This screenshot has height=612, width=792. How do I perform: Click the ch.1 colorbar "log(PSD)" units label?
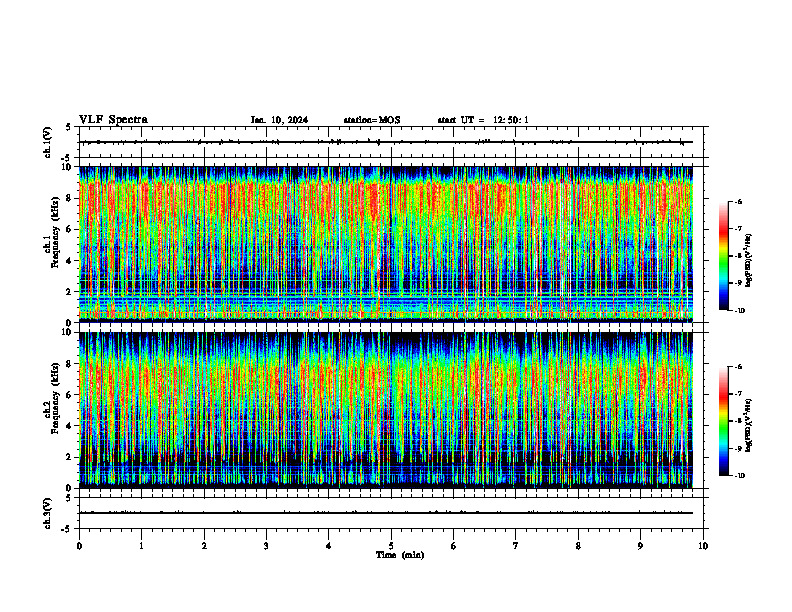(749, 260)
